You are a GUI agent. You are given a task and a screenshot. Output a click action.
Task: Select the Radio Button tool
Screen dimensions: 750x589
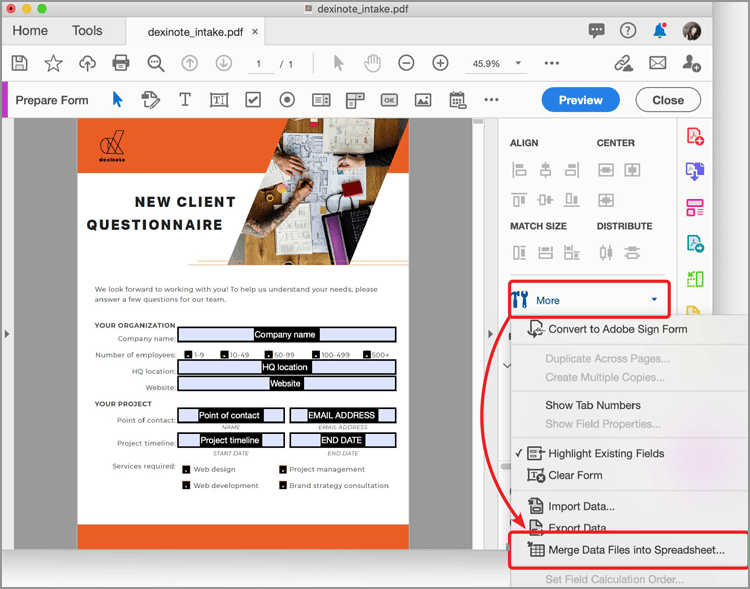click(x=287, y=100)
